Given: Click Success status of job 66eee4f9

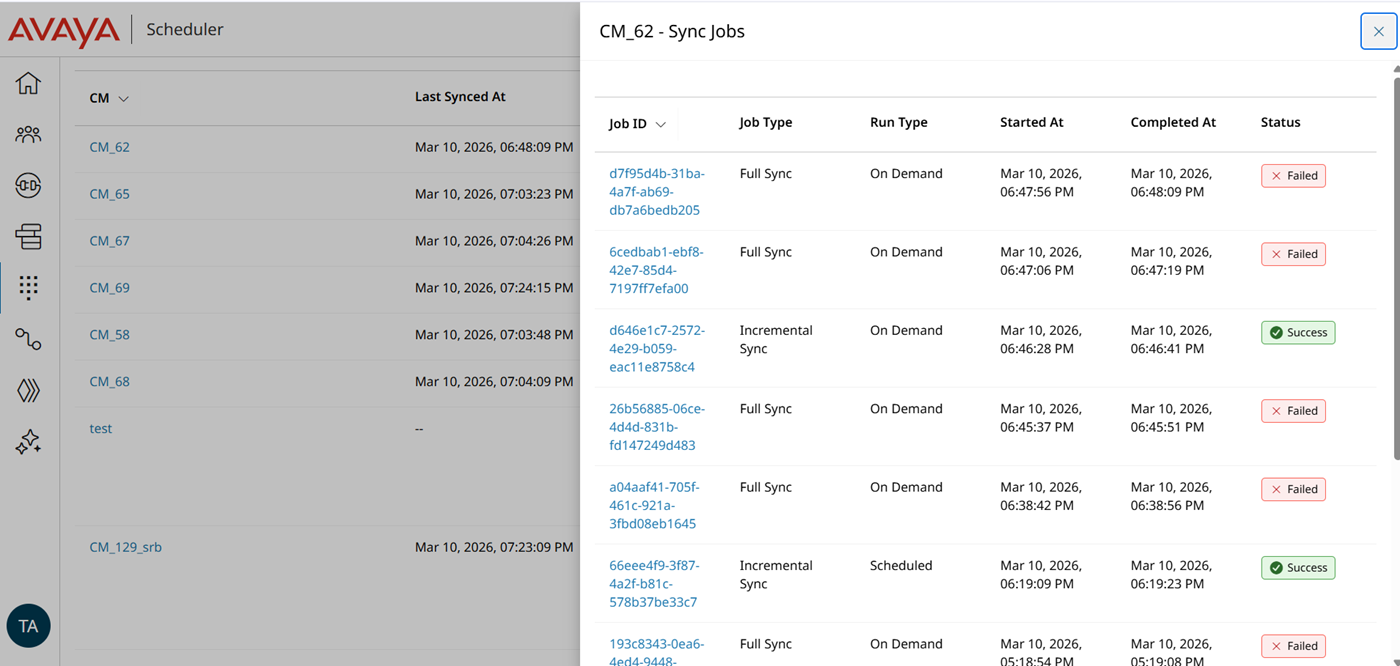Looking at the screenshot, I should pos(1298,568).
